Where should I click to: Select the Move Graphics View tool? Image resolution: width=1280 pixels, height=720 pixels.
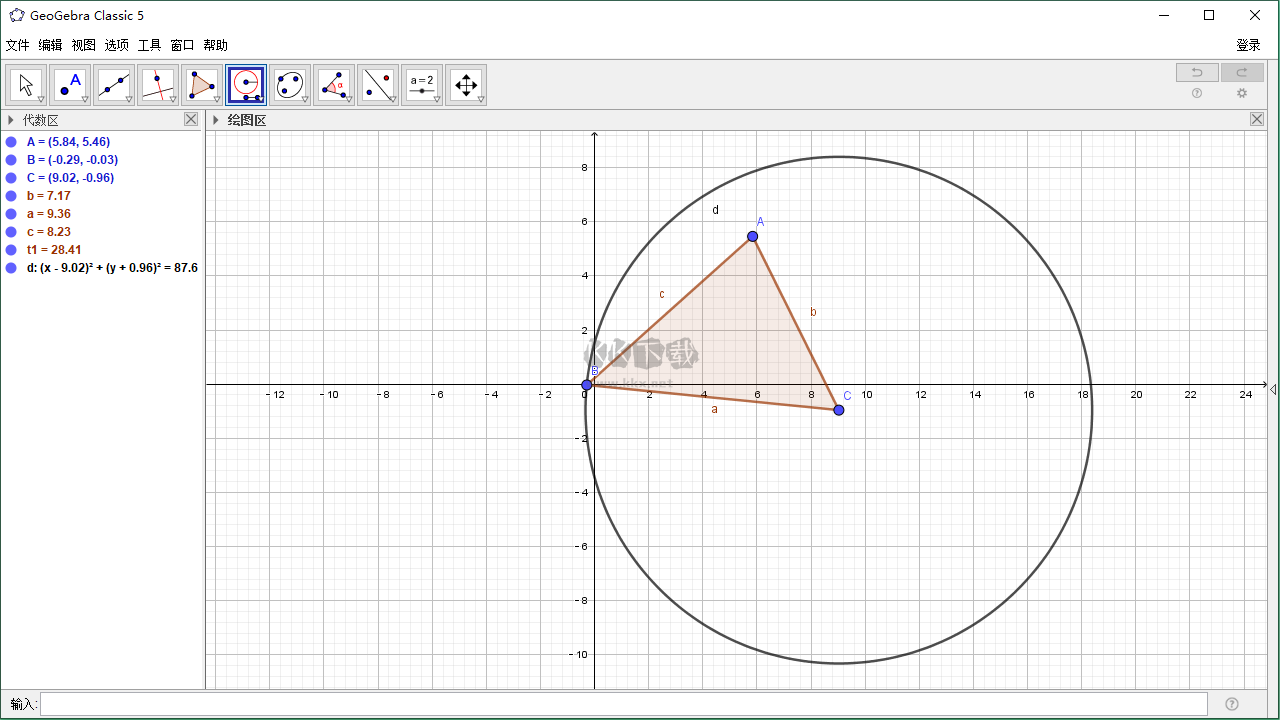(466, 84)
